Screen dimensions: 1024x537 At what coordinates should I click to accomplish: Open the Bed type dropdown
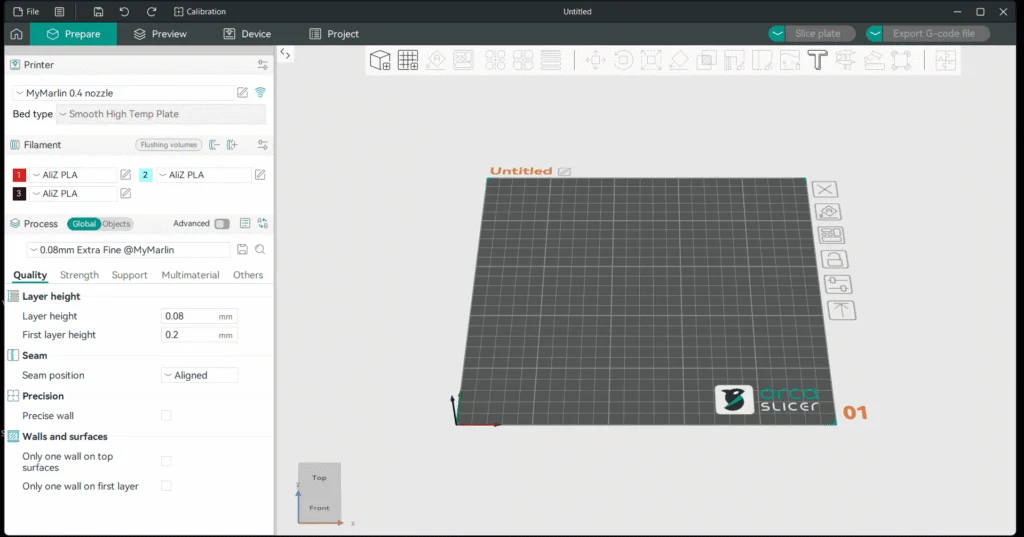[x=161, y=114]
